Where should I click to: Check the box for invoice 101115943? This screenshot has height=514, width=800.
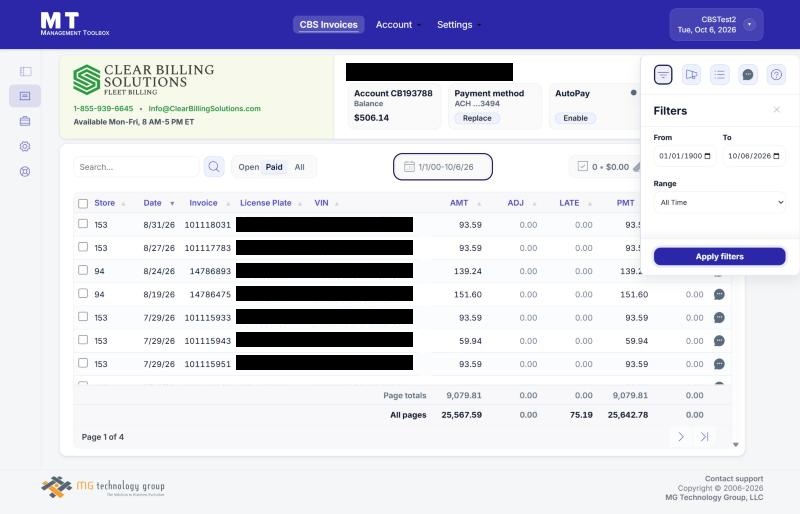point(83,339)
